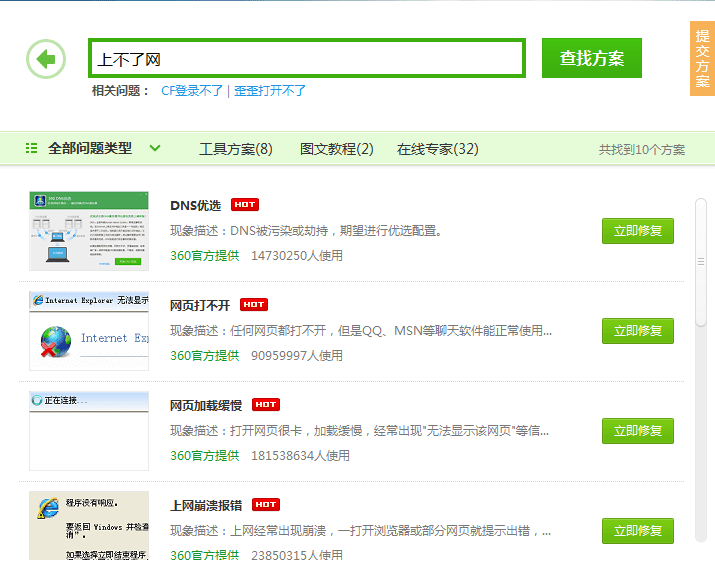The image size is (715, 565).
Task: Click the list icon beside 全部问题类型
Action: pos(31,148)
